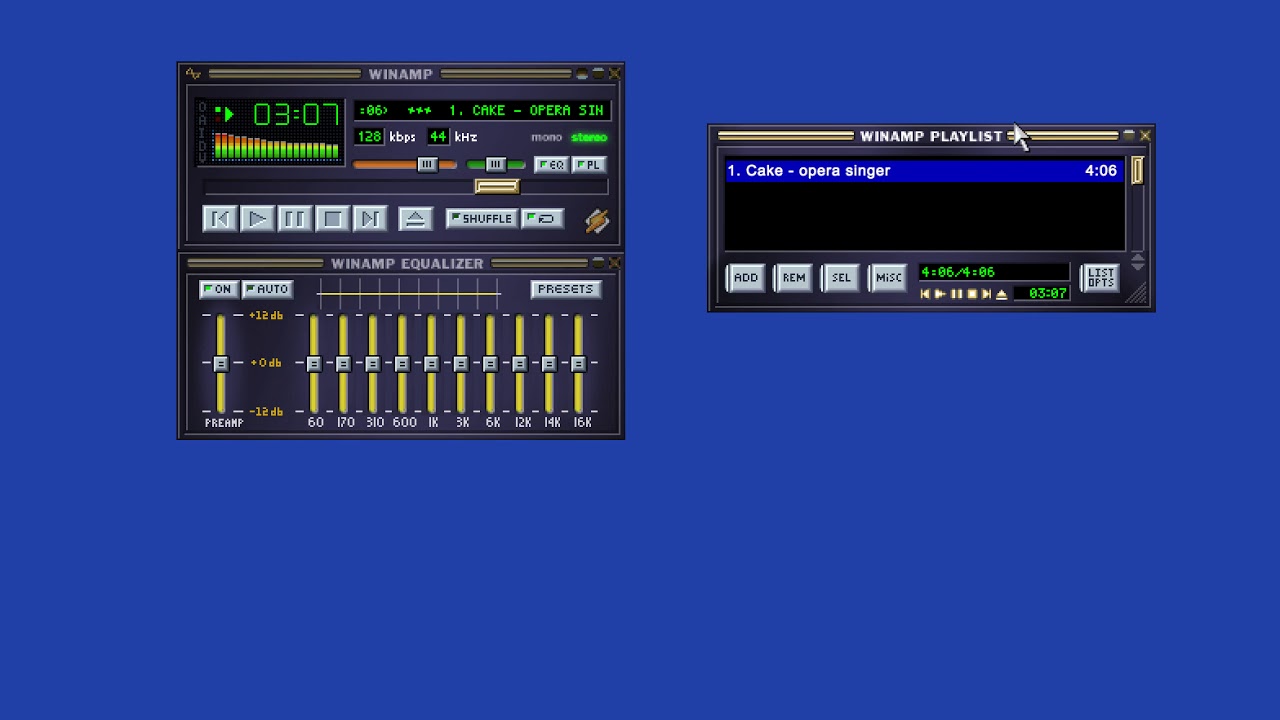Click the scrolling song title display

[482, 110]
